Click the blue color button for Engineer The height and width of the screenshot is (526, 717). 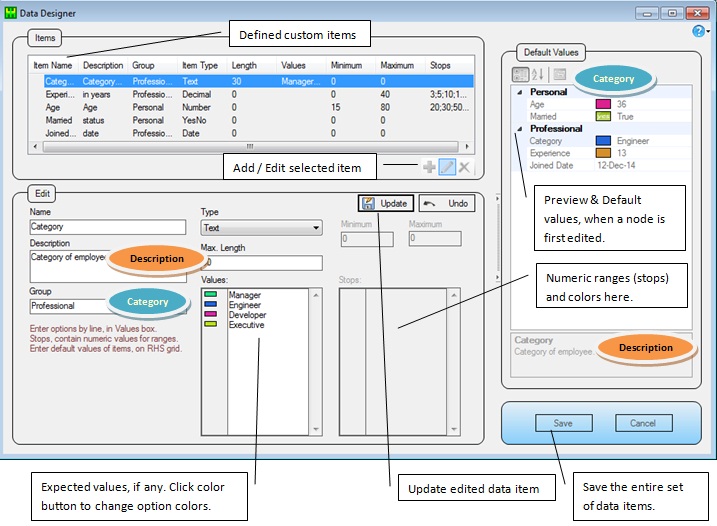click(210, 304)
